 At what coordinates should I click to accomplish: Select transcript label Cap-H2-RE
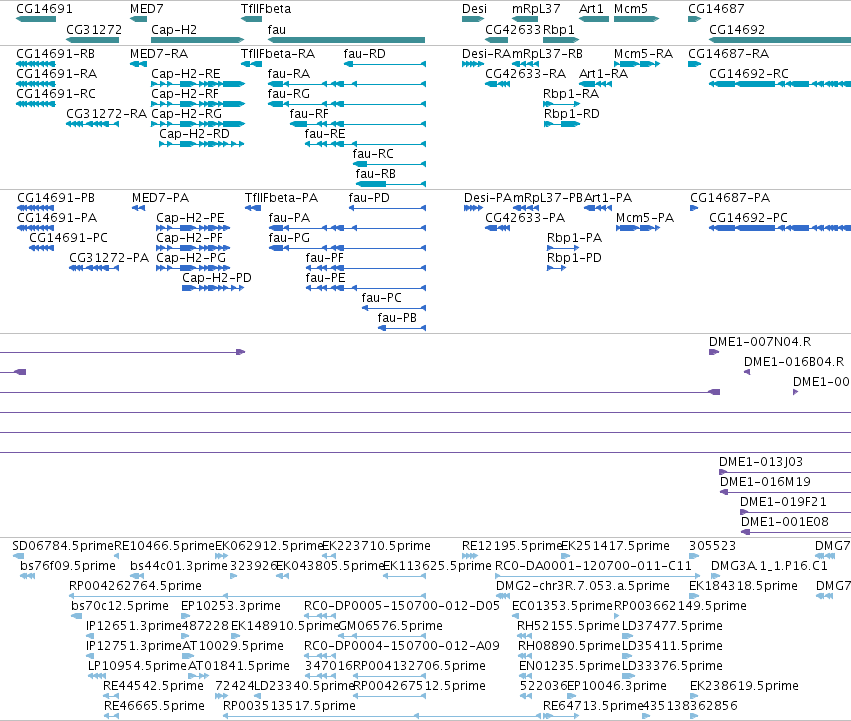pos(186,74)
